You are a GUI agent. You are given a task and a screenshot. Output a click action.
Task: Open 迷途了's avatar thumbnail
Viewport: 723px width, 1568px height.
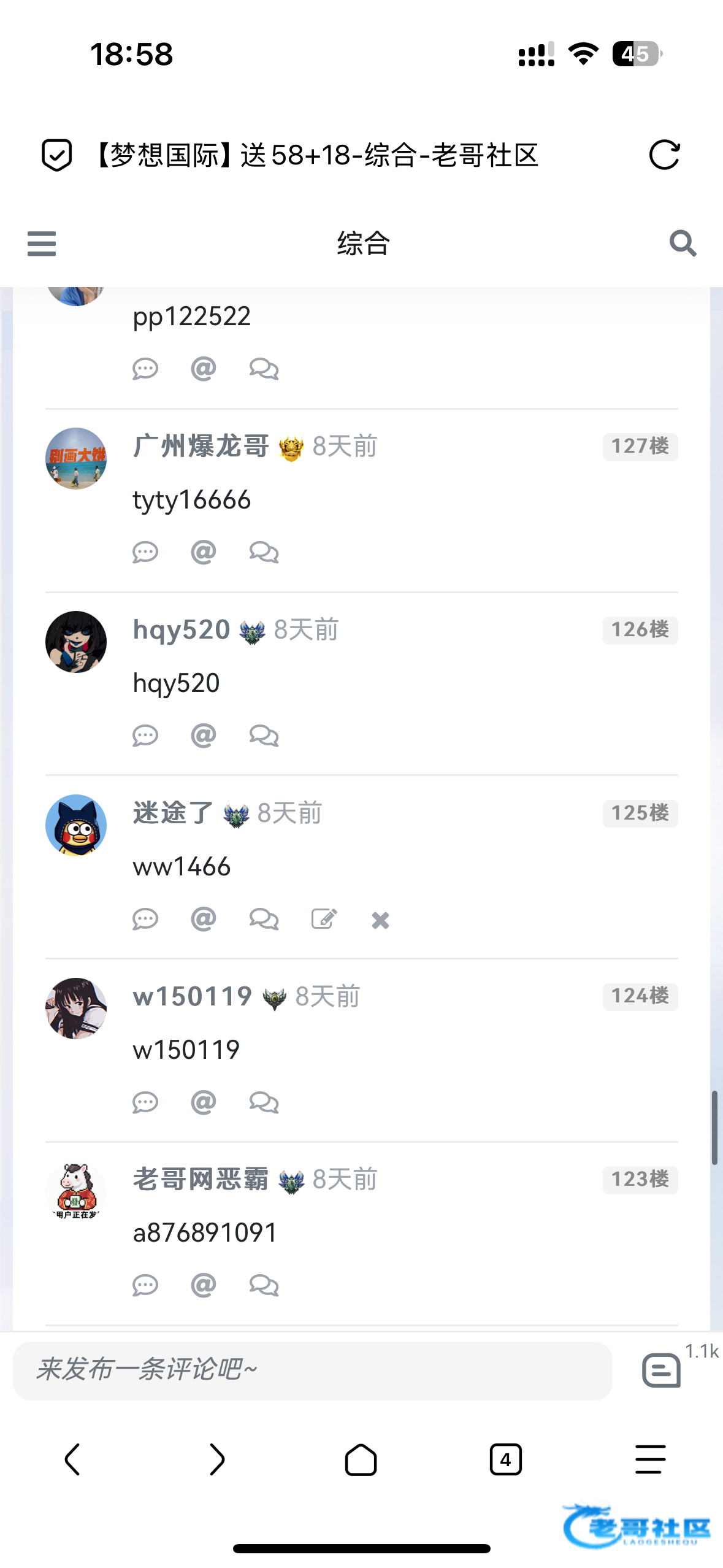76,825
